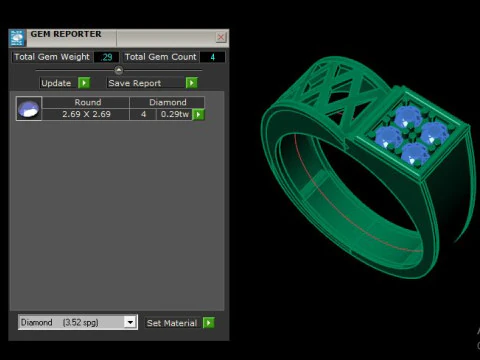Click the Update label button
Screen dimensions: 480x360
point(56,83)
